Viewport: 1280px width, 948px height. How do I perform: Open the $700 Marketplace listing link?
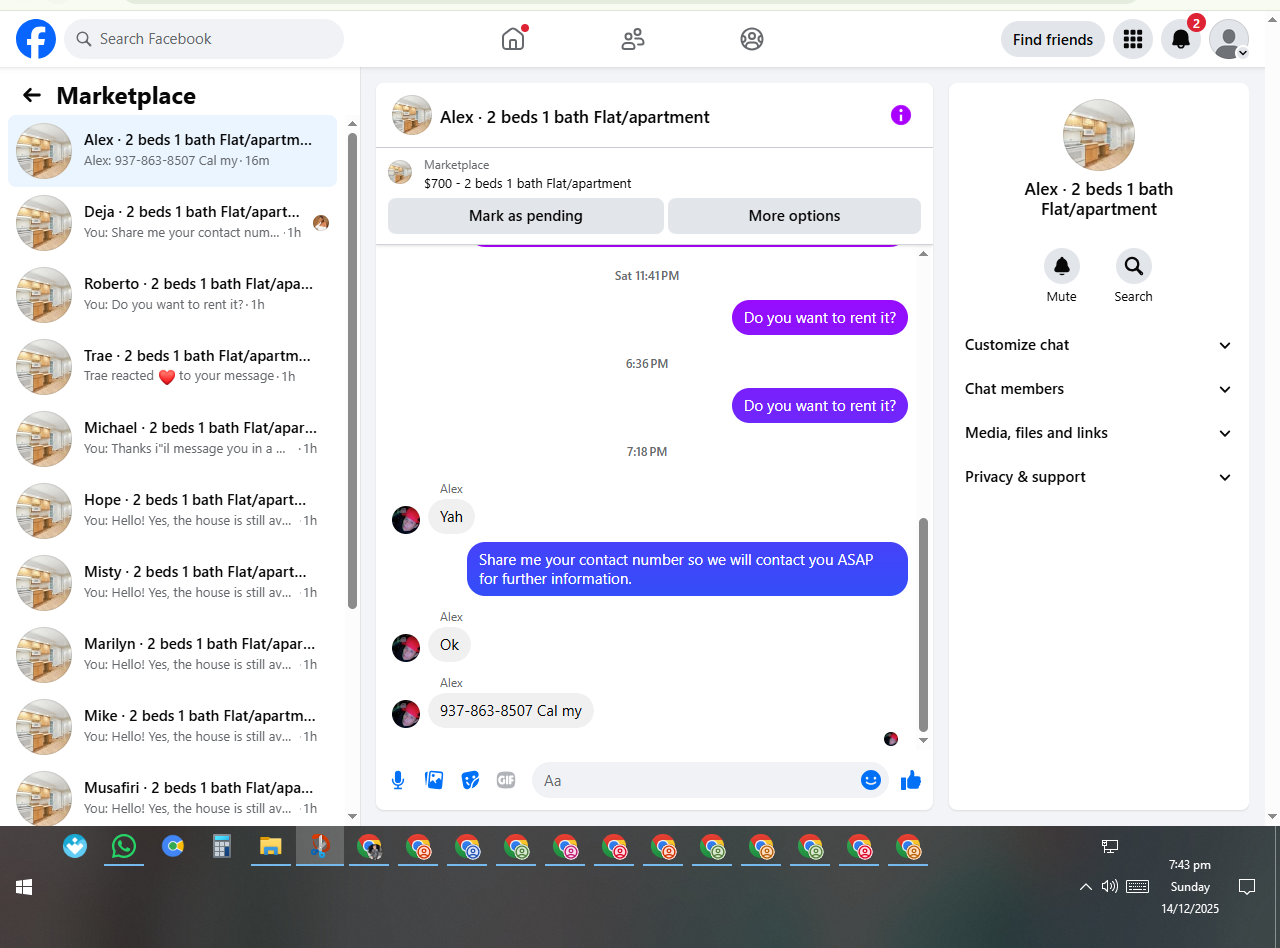tap(527, 183)
